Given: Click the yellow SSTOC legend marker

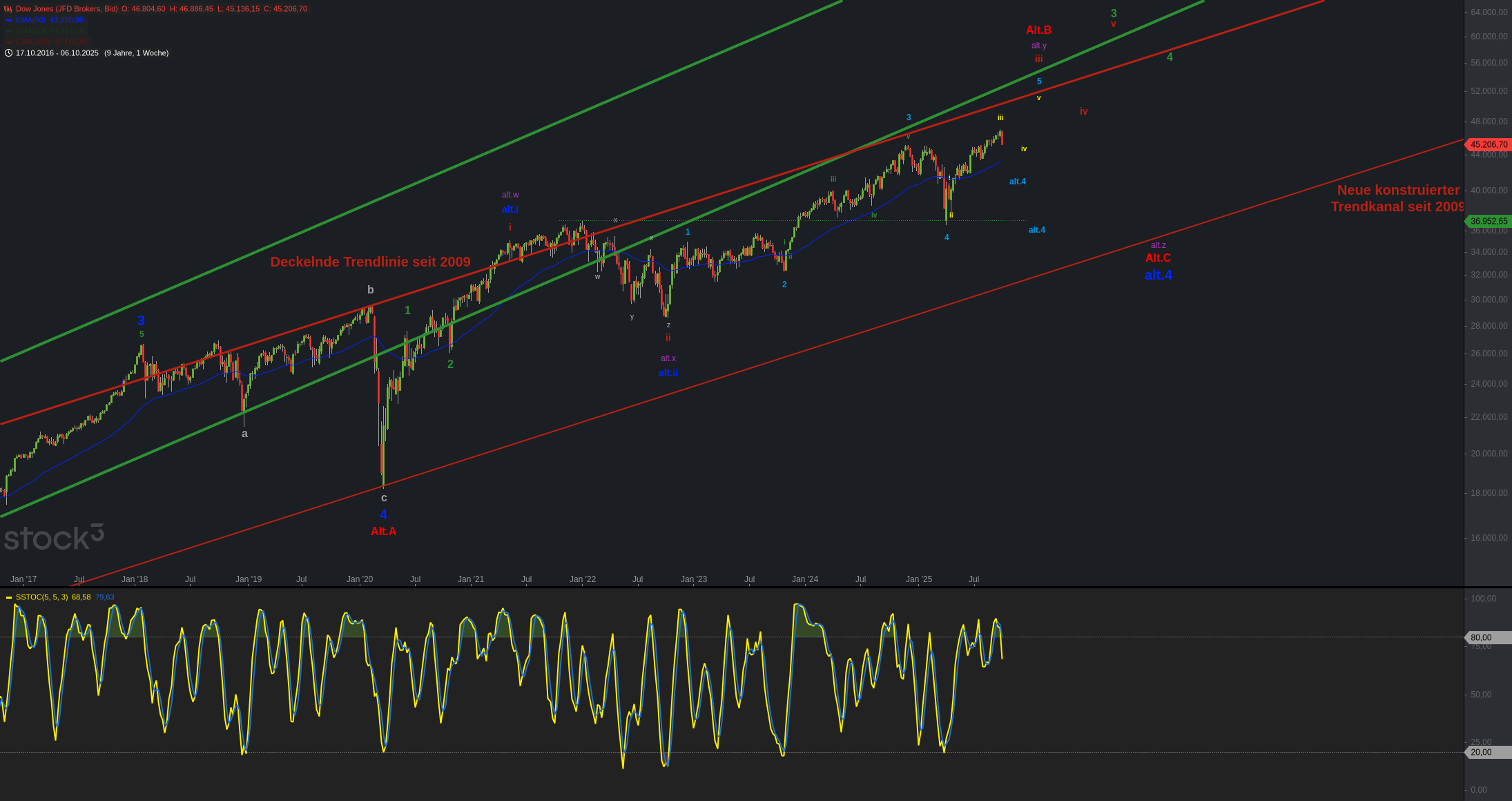Looking at the screenshot, I should [x=9, y=597].
